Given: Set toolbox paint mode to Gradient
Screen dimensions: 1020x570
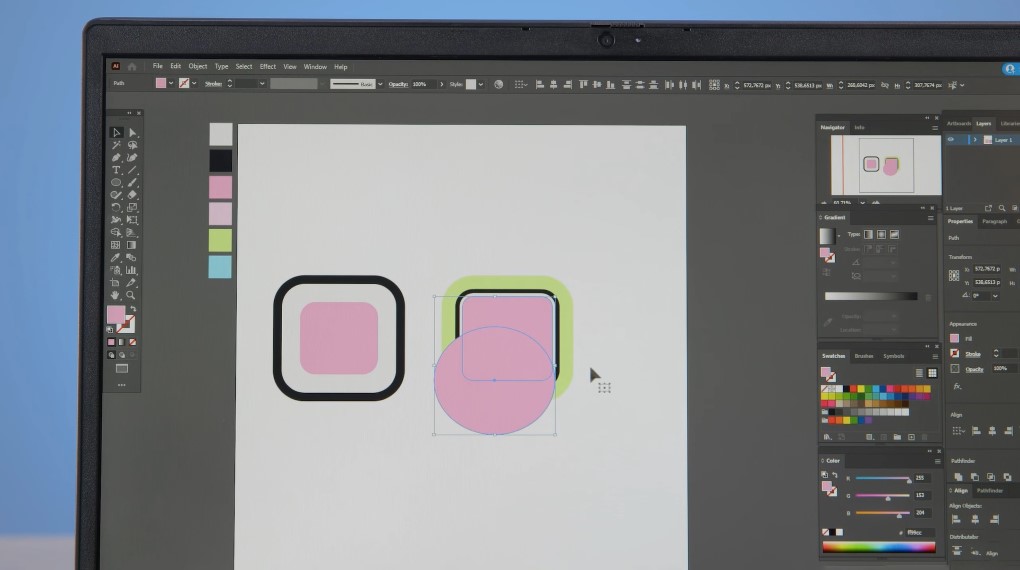Looking at the screenshot, I should (x=122, y=342).
